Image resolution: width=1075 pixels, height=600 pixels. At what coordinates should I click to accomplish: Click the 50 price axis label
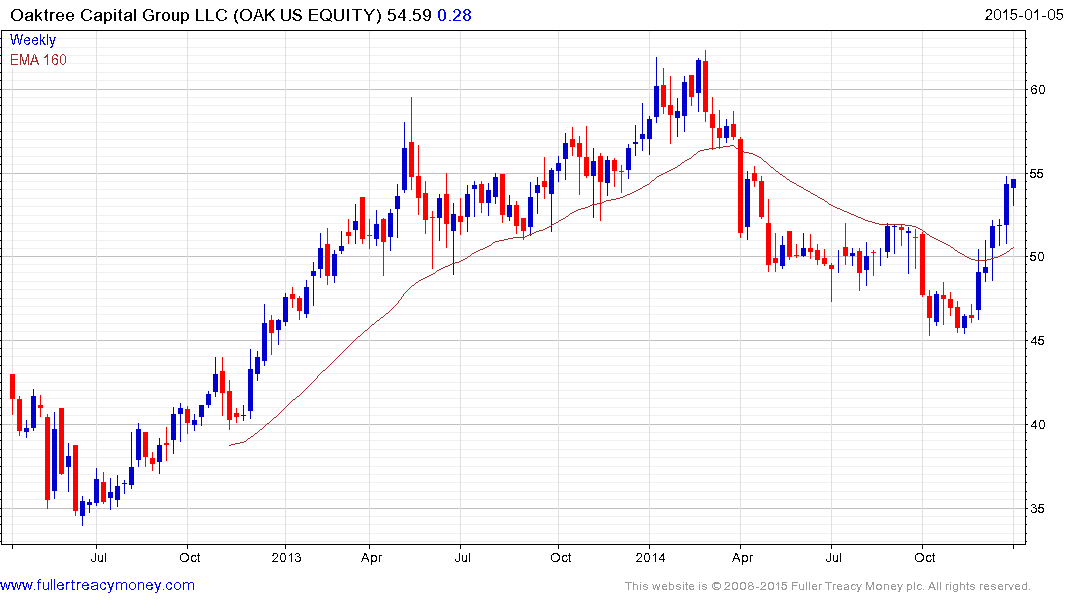tap(1037, 257)
